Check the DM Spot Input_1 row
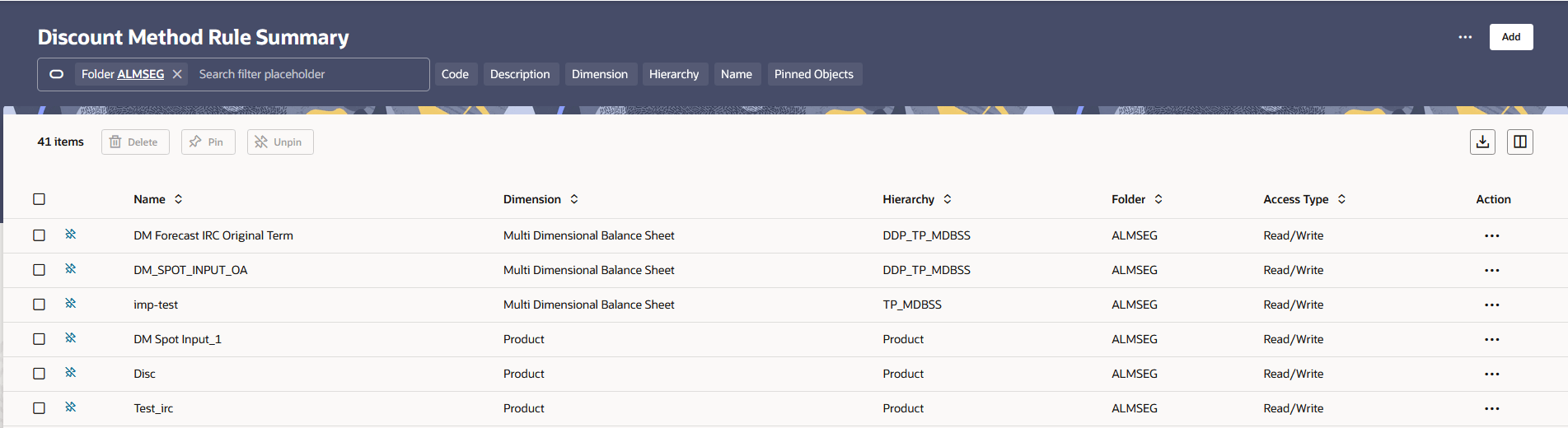1568x428 pixels. tap(39, 339)
